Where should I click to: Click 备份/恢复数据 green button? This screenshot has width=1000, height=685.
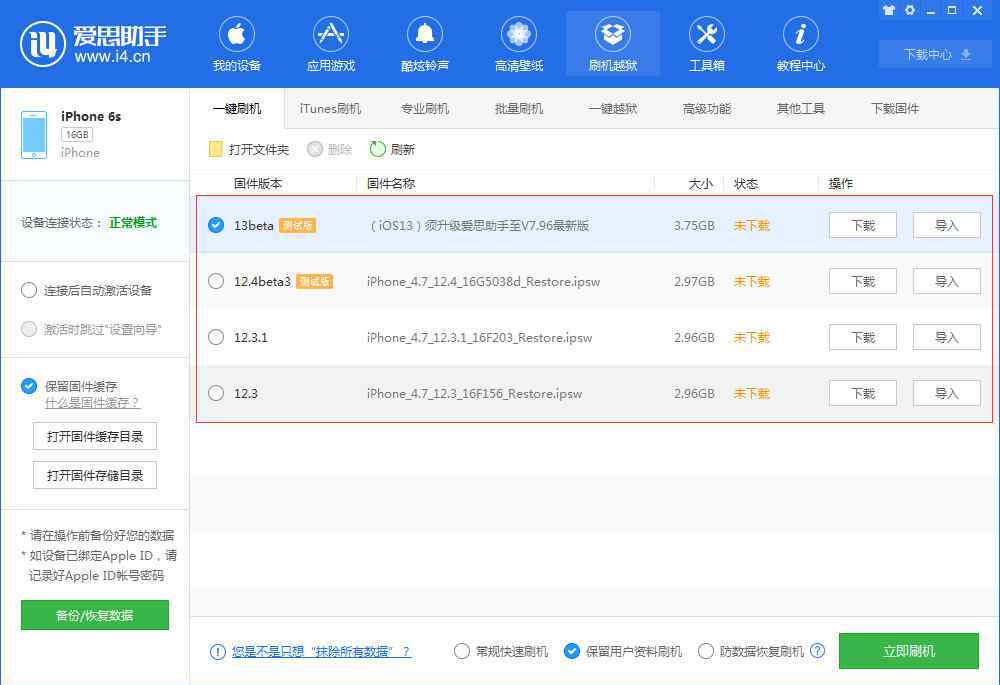click(94, 615)
